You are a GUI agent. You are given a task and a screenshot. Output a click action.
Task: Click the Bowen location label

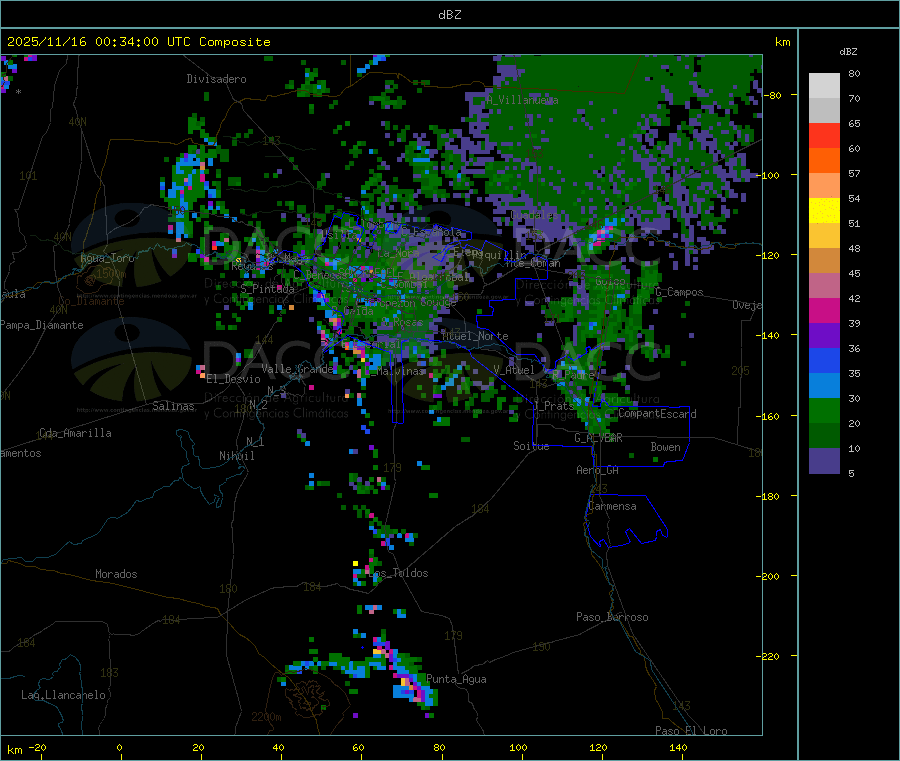[666, 448]
